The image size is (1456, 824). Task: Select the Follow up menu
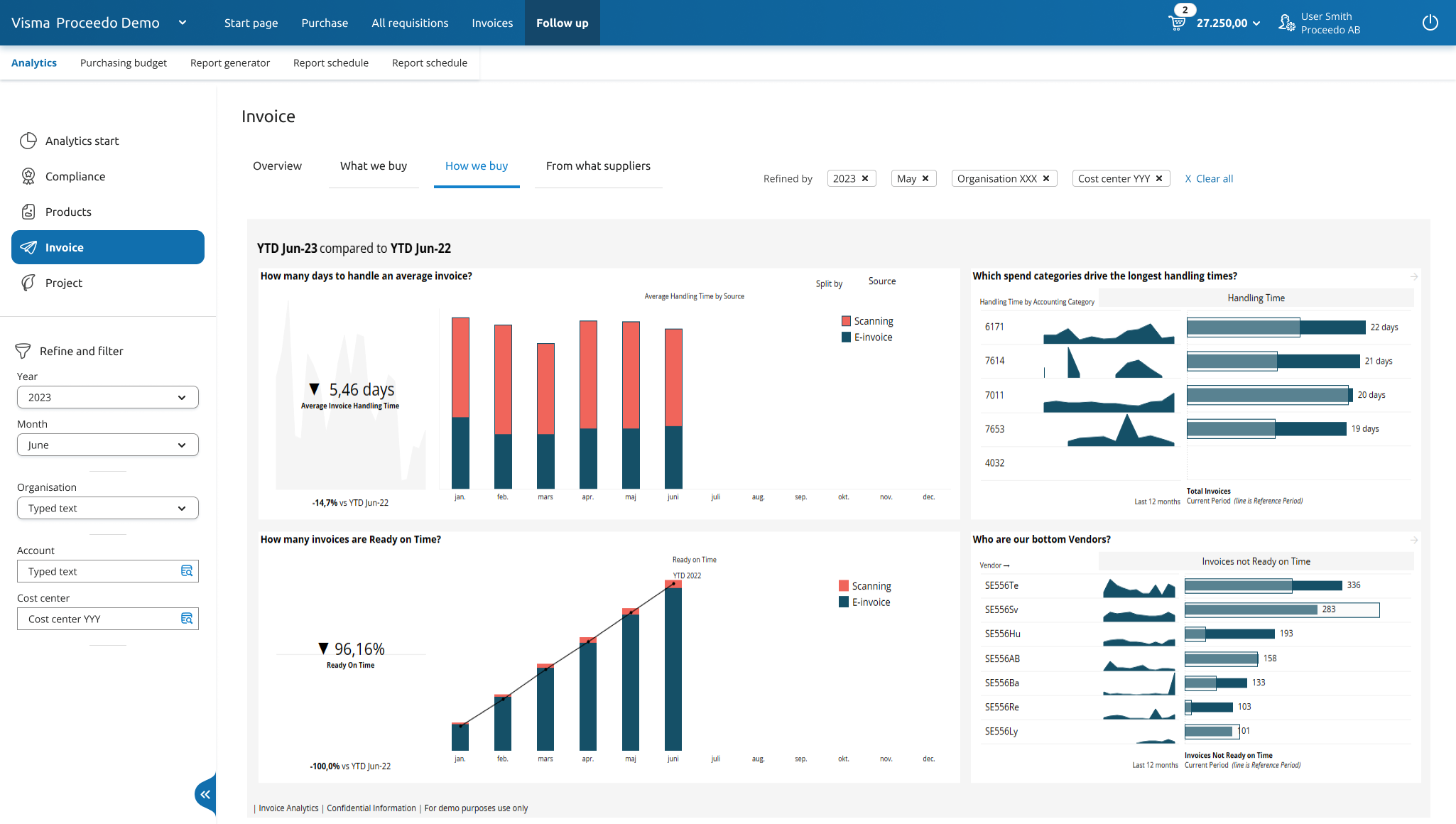(563, 23)
